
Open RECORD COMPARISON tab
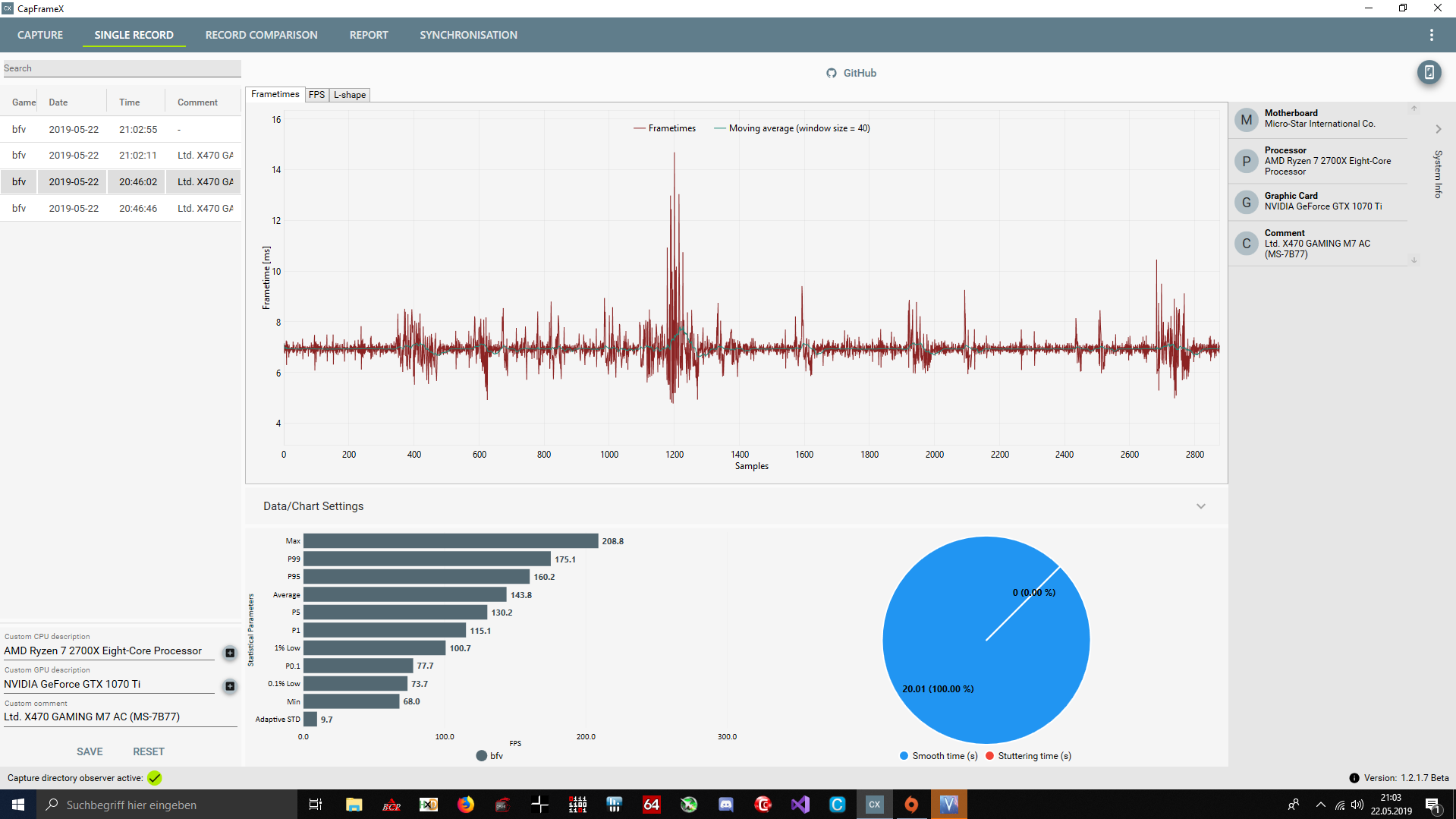(x=261, y=35)
